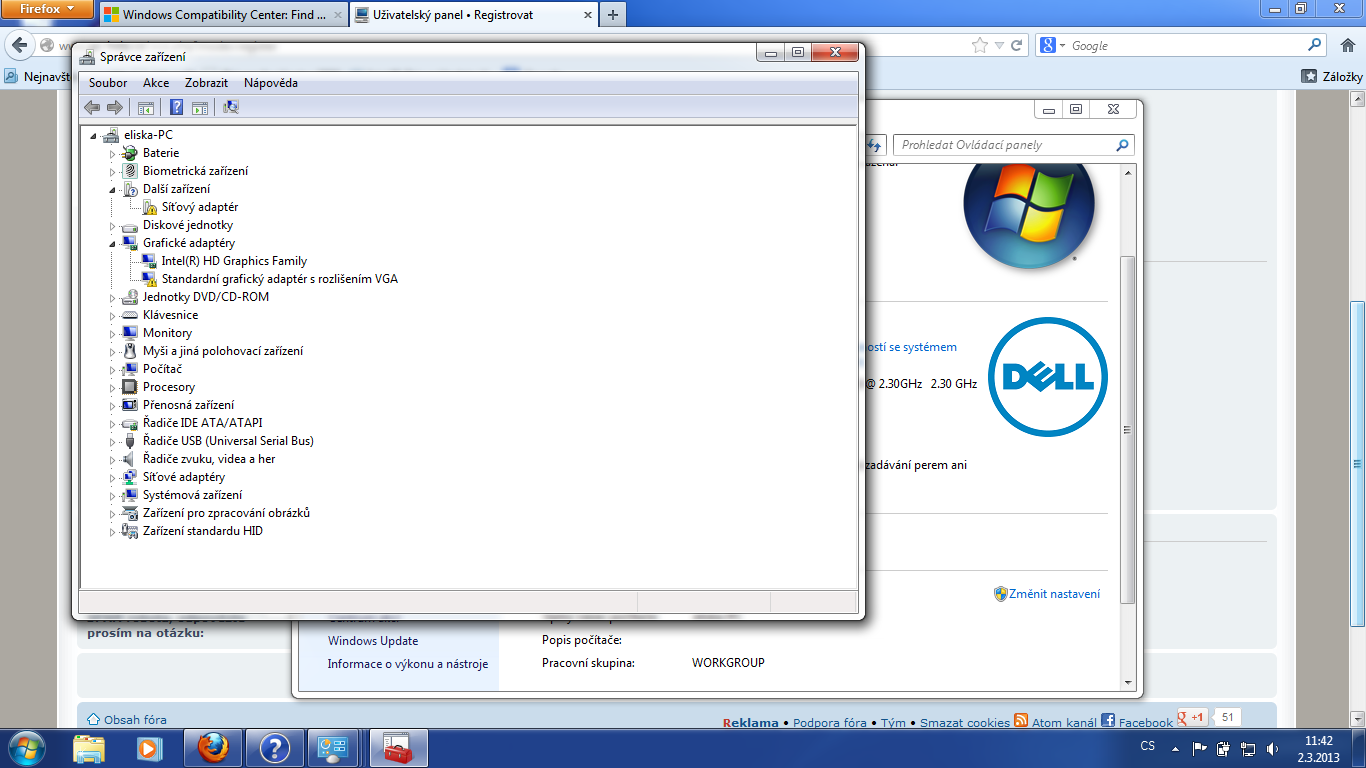
Task: Select the eliska-PC computer icon
Action: tap(110, 135)
